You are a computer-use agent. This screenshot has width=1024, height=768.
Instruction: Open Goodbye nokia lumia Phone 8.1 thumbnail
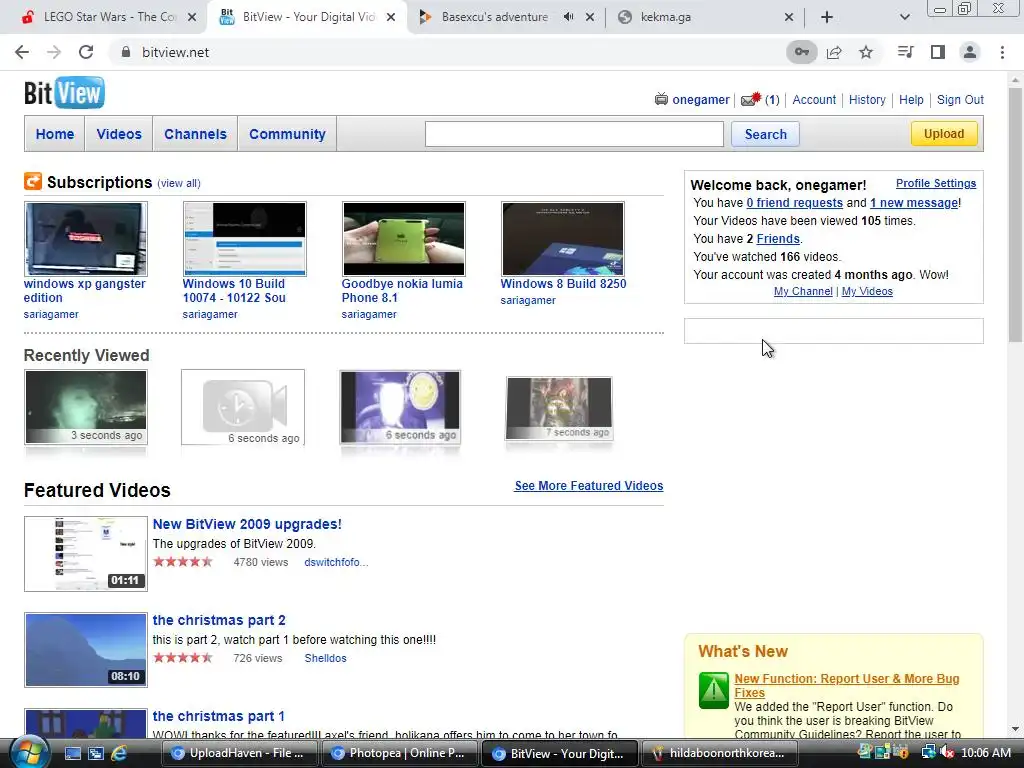coord(404,238)
